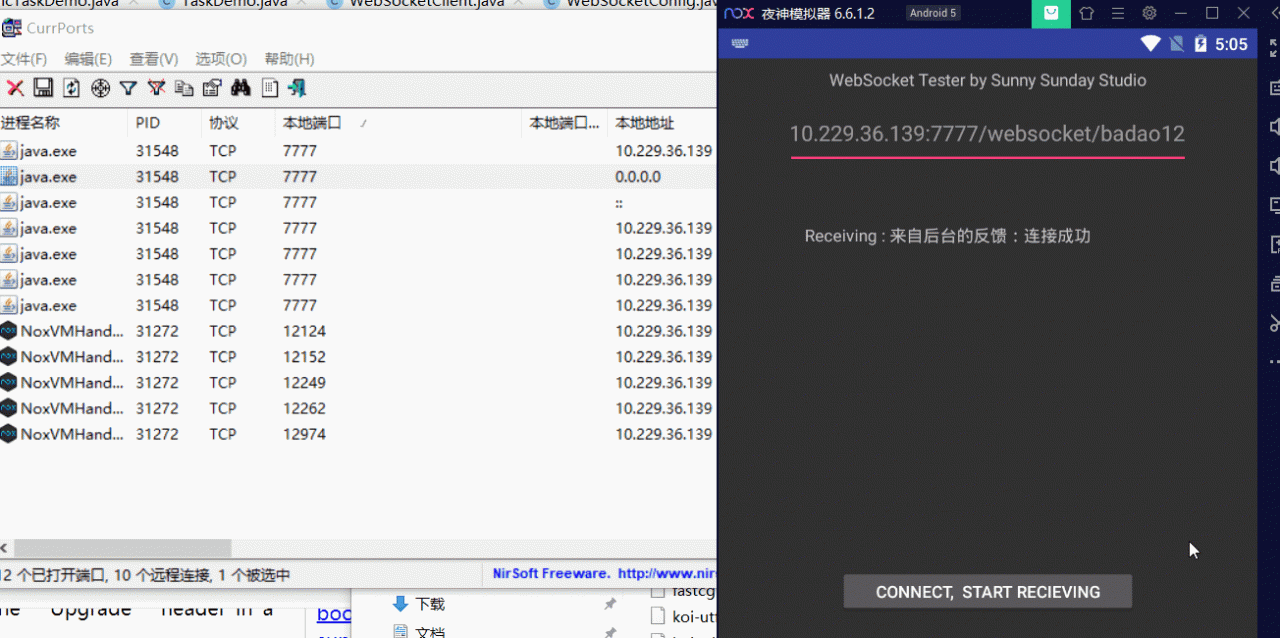This screenshot has height=638, width=1280.
Task: Click the crossed-out funnel clear-filter icon
Action: tap(156, 88)
